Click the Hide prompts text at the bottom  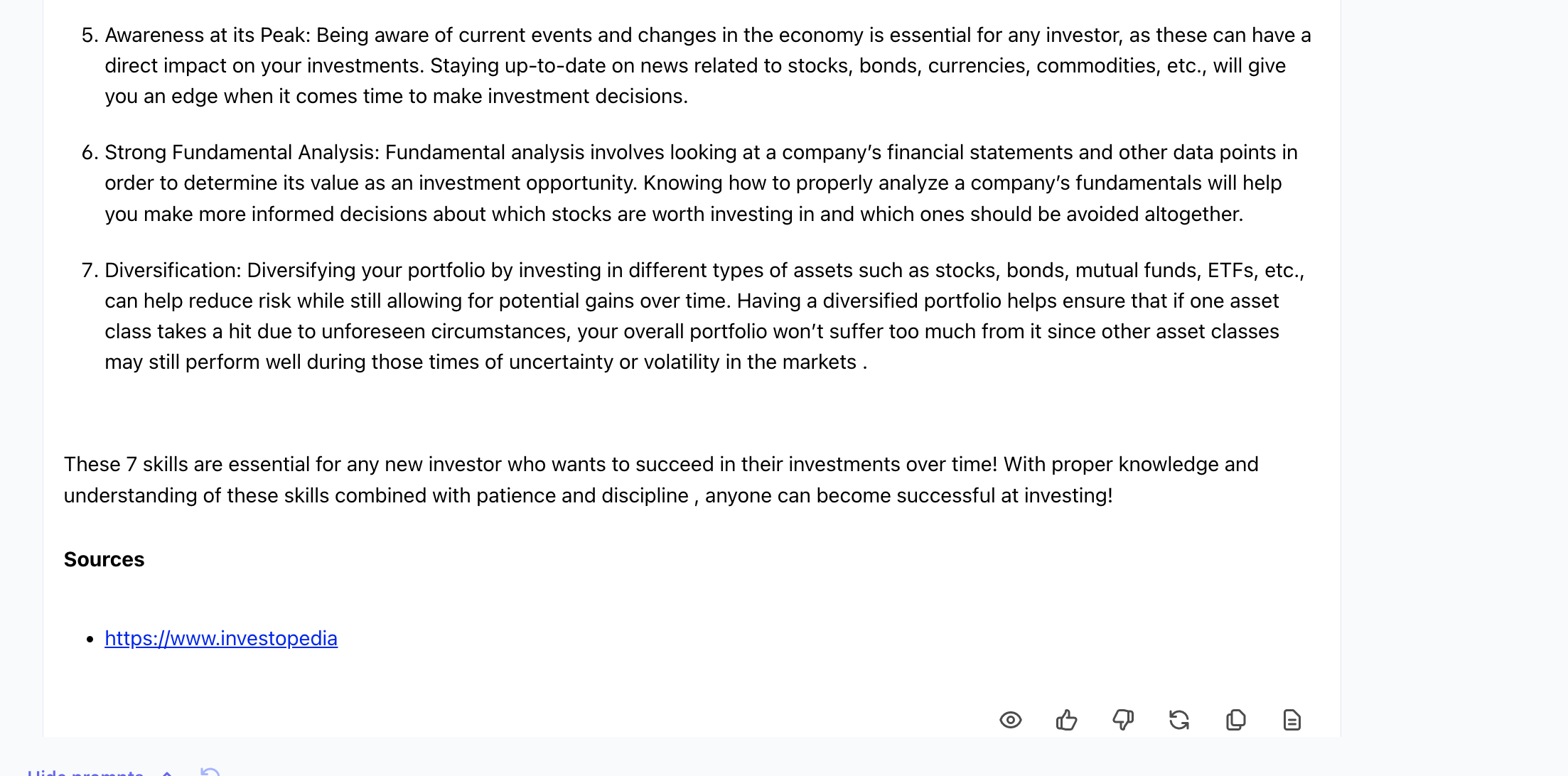coord(85,772)
